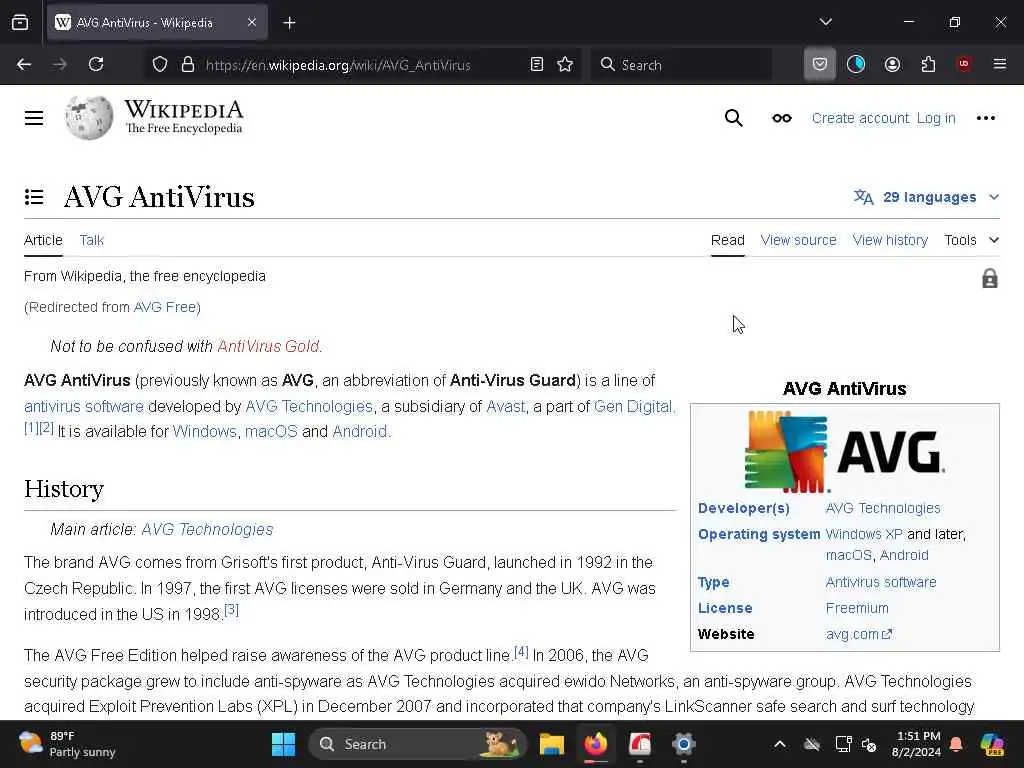Go back to the previous page

pos(24,64)
